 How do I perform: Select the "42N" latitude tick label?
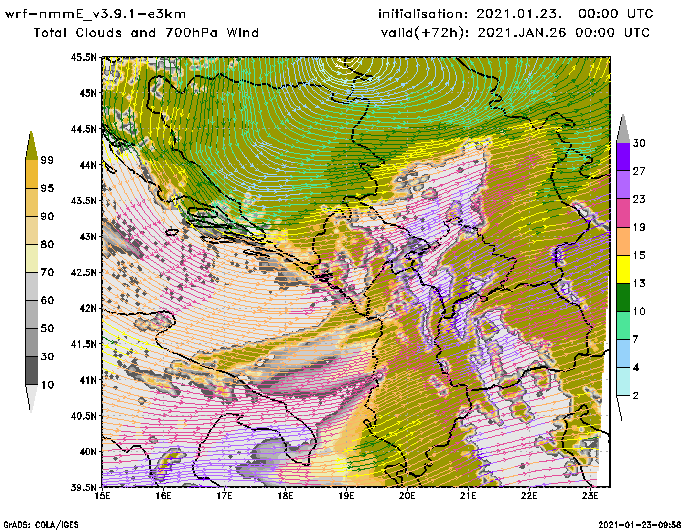pyautogui.click(x=88, y=309)
